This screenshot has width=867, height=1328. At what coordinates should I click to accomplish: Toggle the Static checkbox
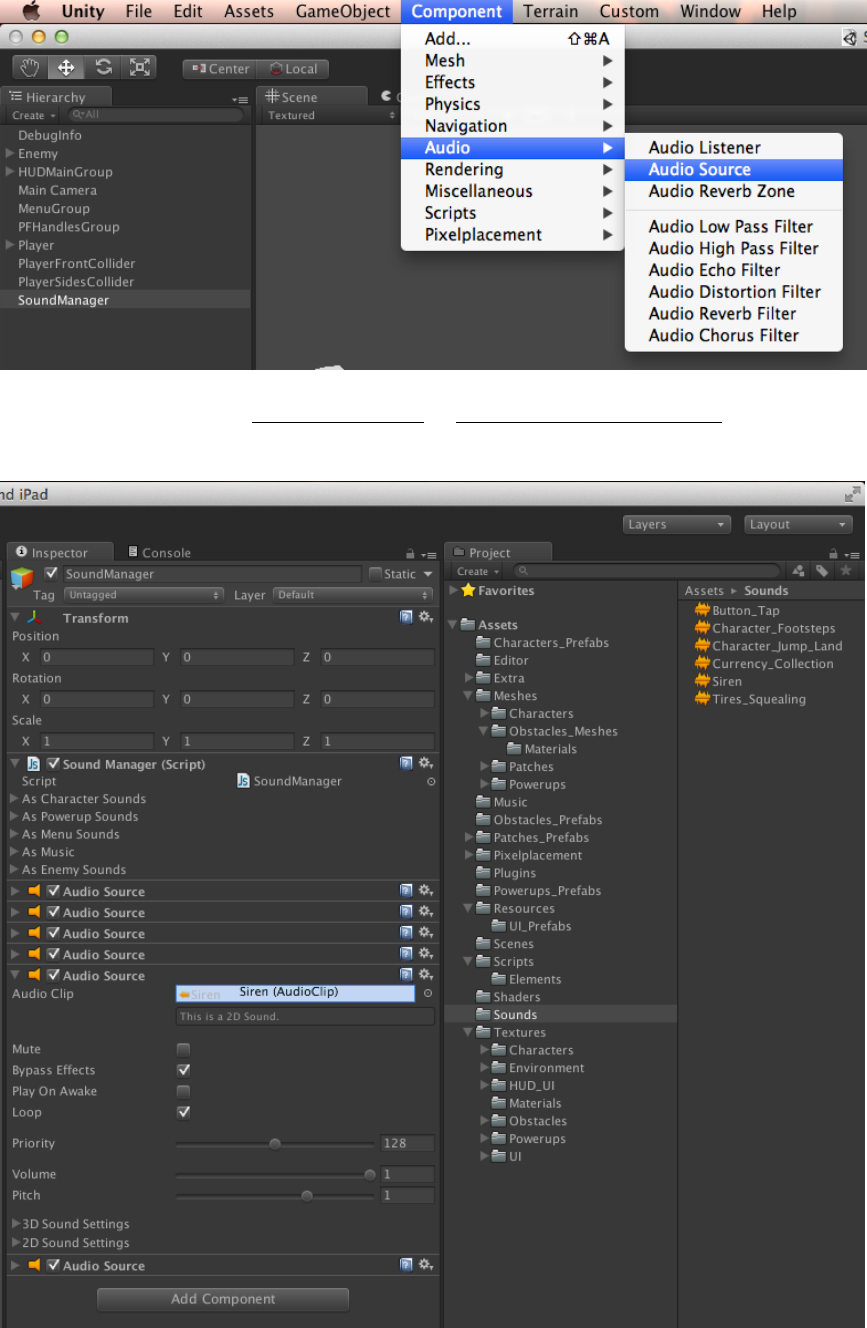click(x=376, y=574)
